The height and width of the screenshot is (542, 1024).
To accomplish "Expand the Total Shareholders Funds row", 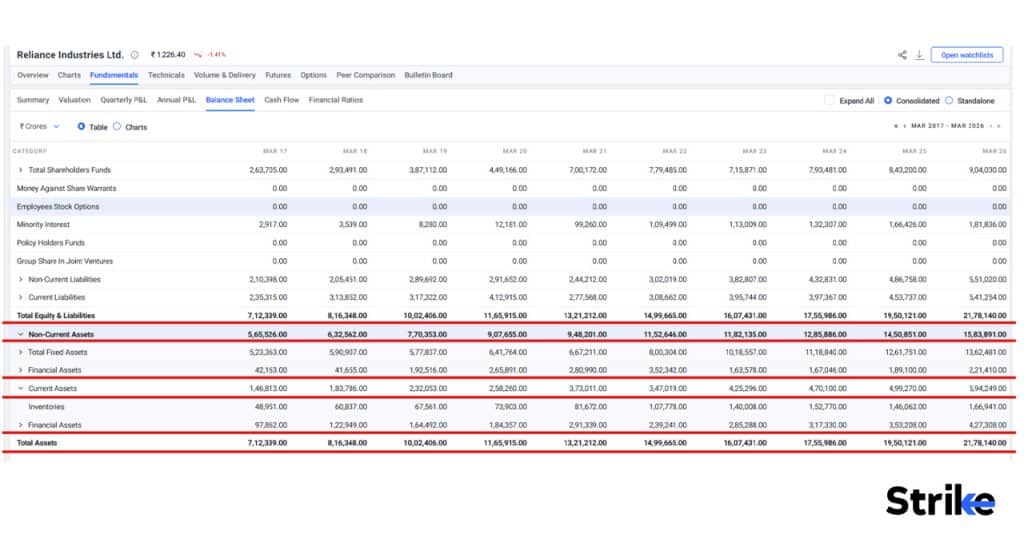I will click(x=21, y=170).
